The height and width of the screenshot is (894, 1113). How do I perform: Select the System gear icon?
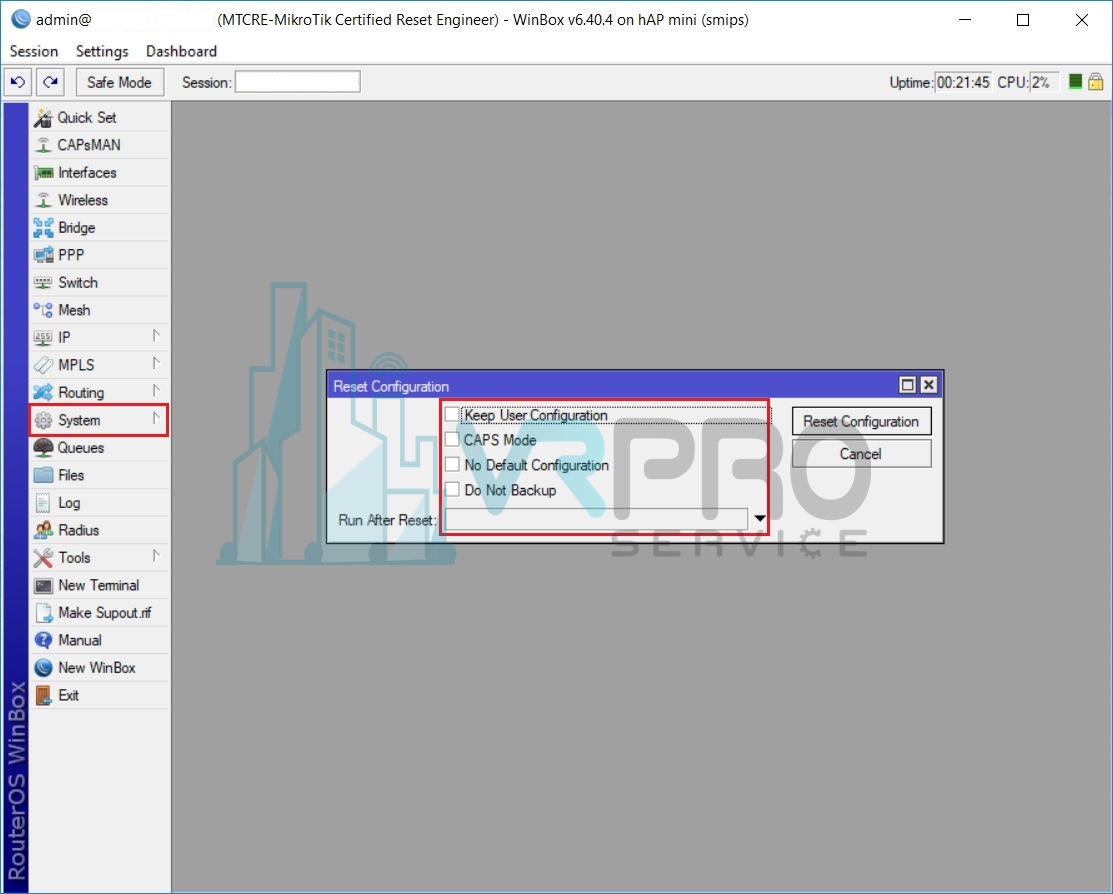[x=43, y=420]
